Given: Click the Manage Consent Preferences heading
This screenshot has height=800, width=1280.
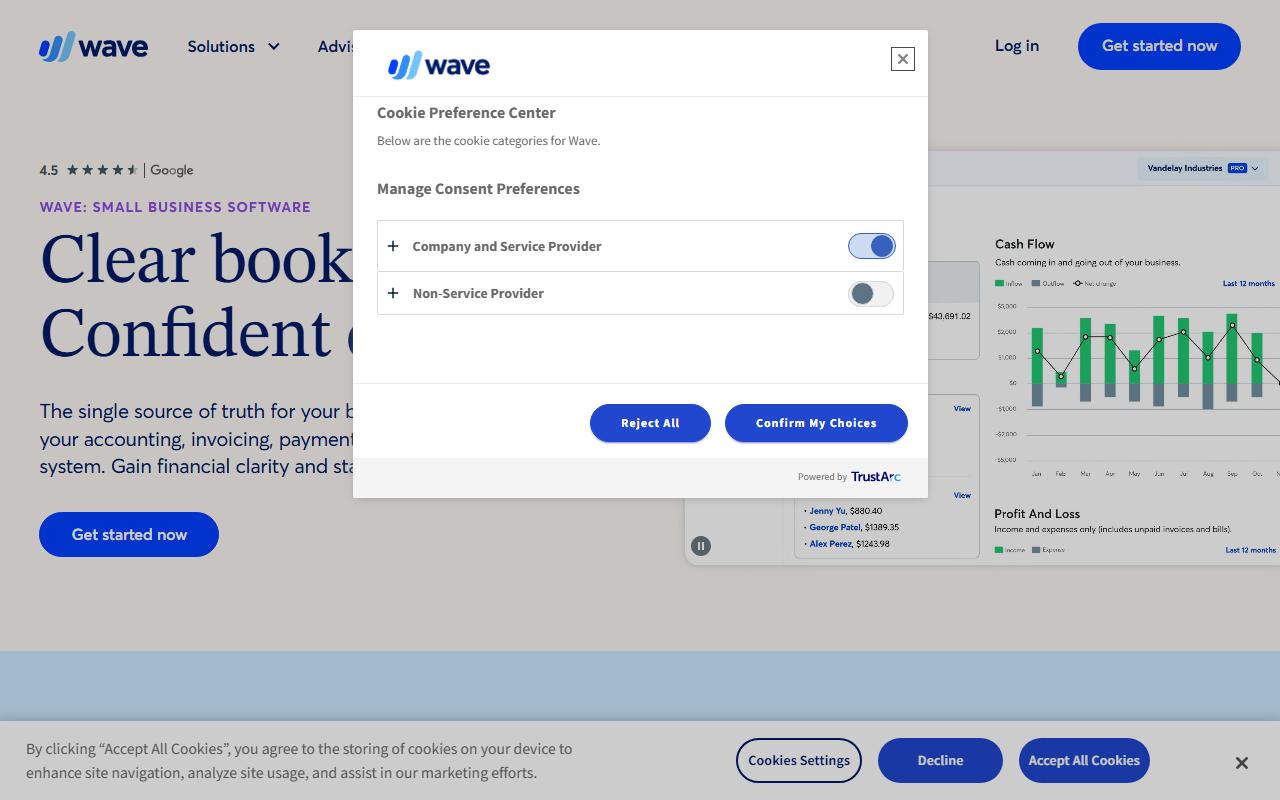Looking at the screenshot, I should tap(478, 188).
